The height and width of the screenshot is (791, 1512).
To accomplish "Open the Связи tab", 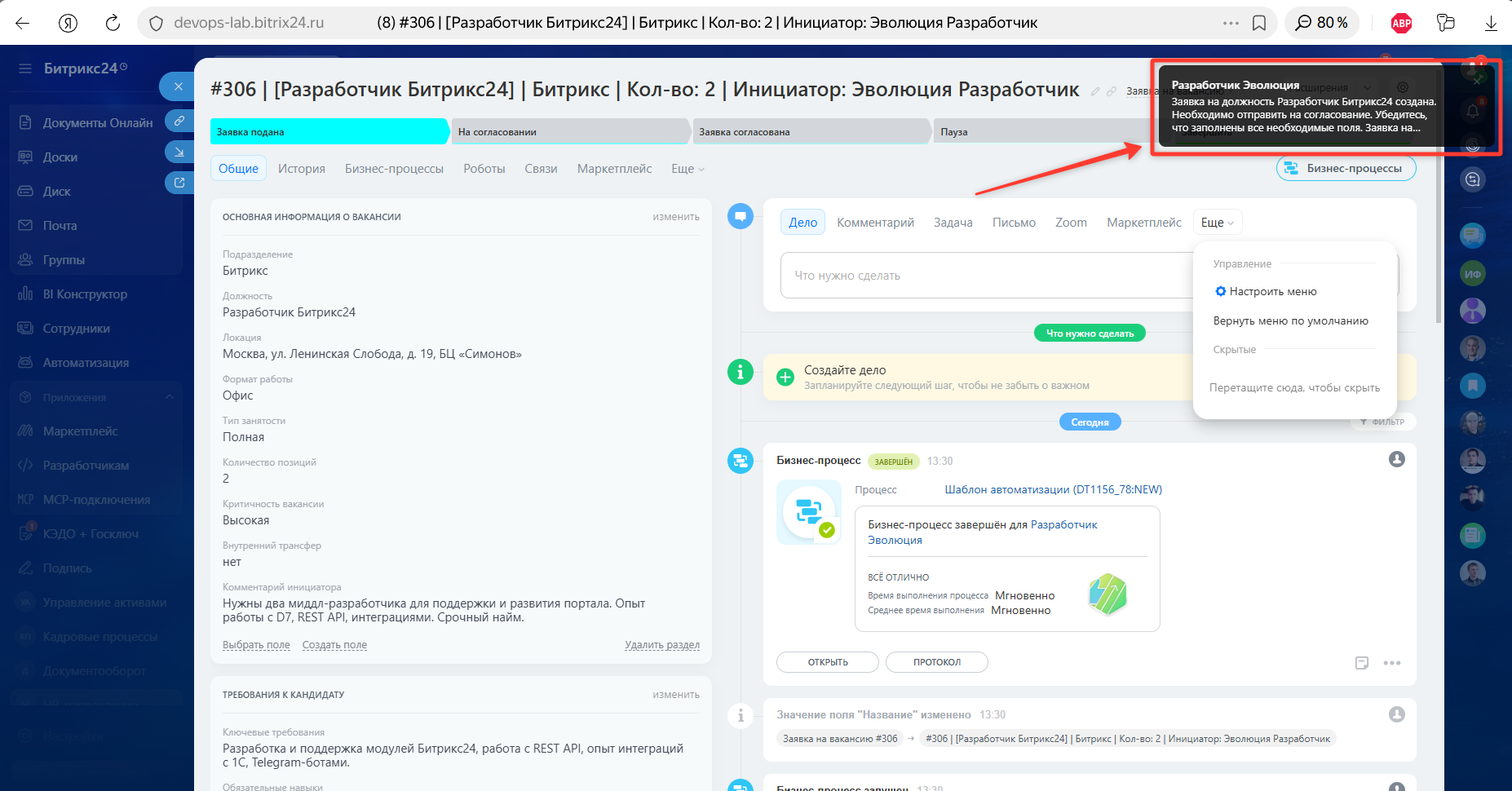I will pos(541,169).
